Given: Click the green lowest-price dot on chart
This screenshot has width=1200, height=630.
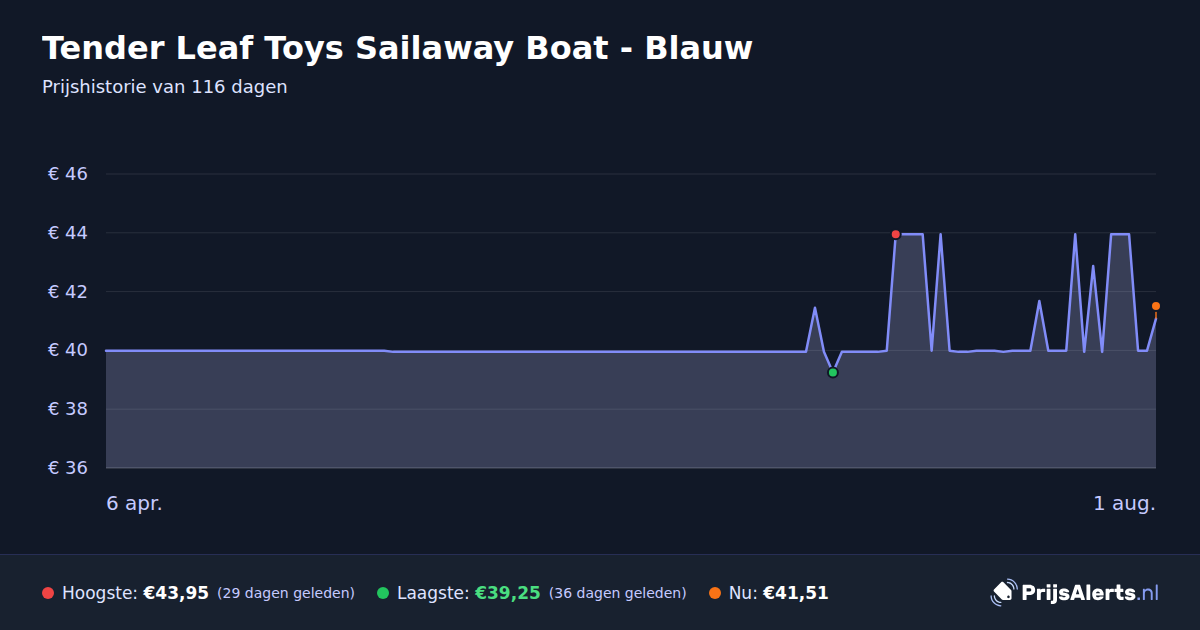Looking at the screenshot, I should tap(832, 372).
